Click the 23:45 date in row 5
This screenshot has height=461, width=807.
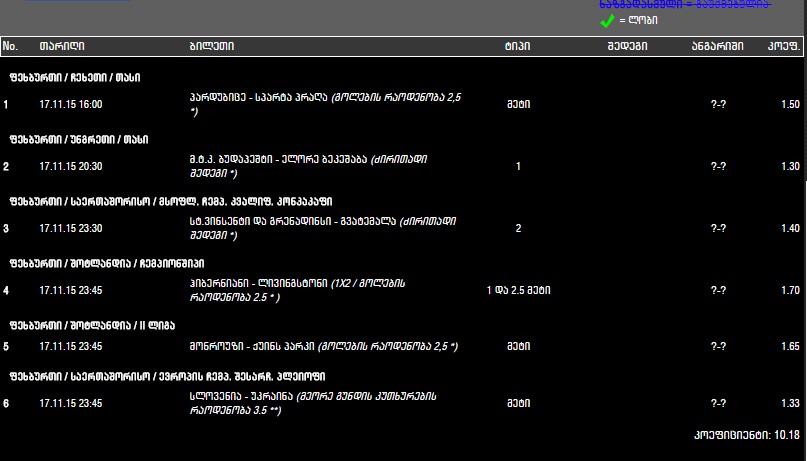[71, 346]
